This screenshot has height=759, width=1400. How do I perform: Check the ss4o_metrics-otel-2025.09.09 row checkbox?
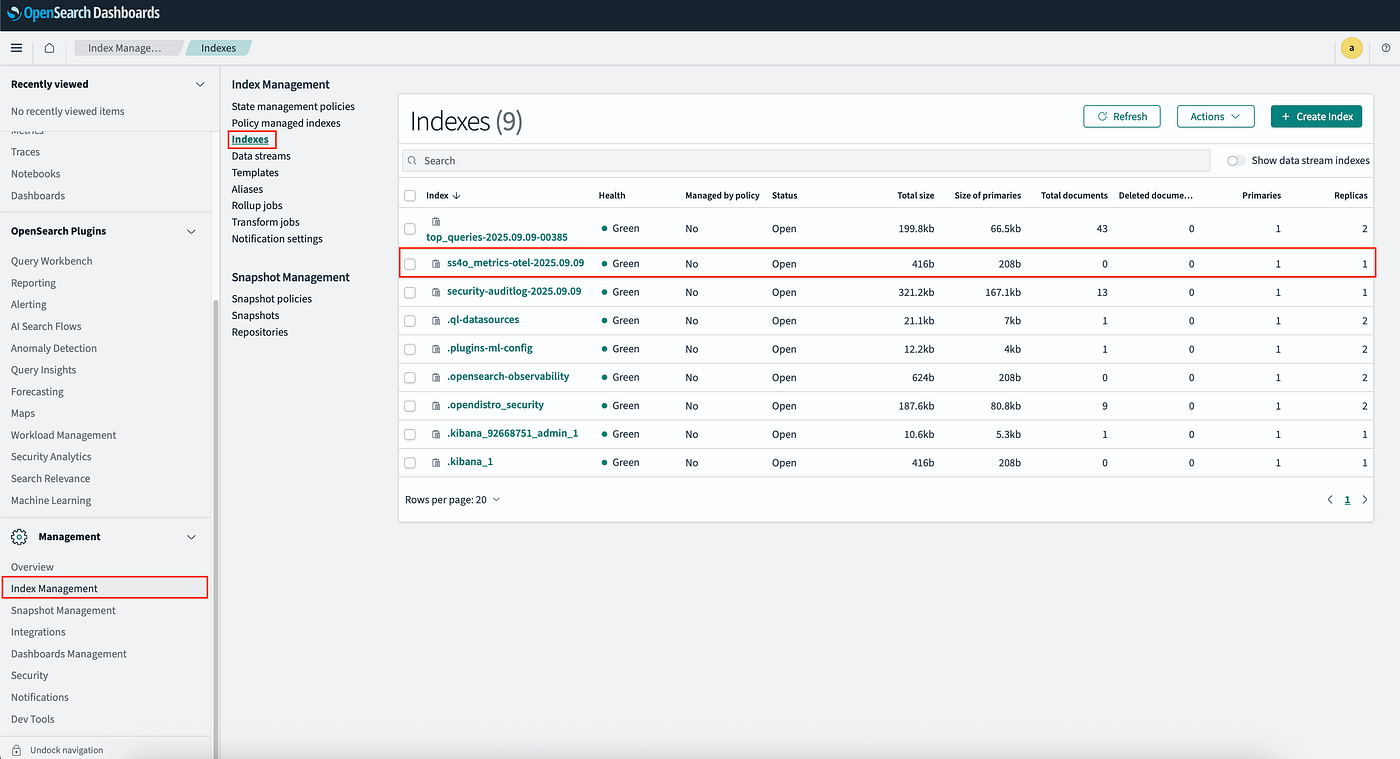tap(410, 264)
